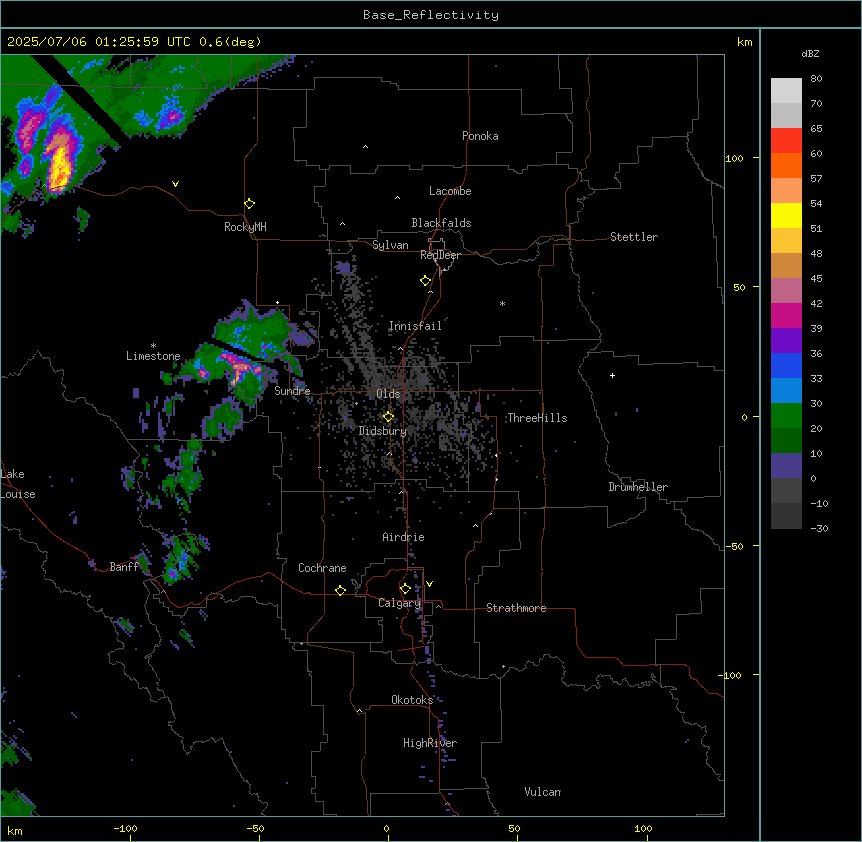Click the -100 tick on the bottom axis
This screenshot has height=842, width=862.
(x=125, y=828)
